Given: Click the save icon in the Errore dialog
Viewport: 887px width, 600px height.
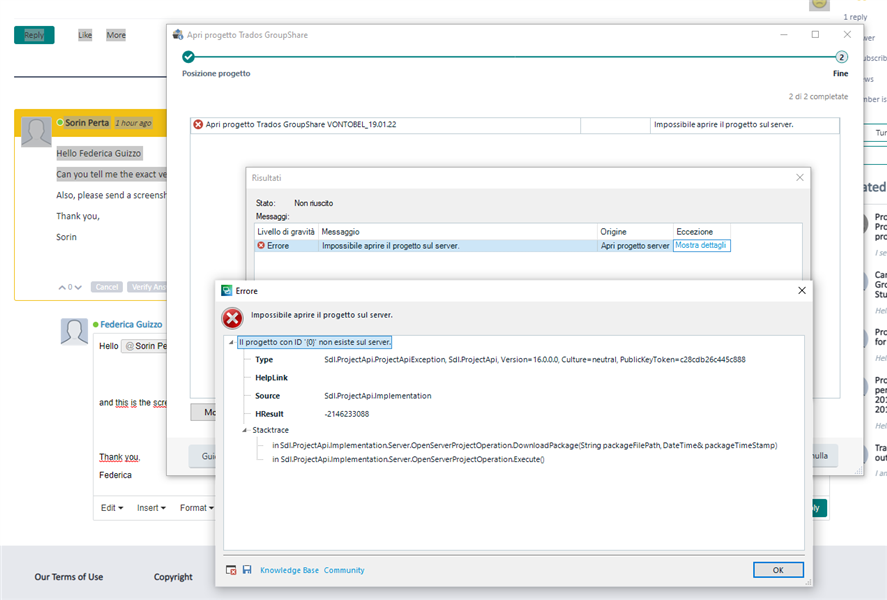Looking at the screenshot, I should (x=247, y=569).
